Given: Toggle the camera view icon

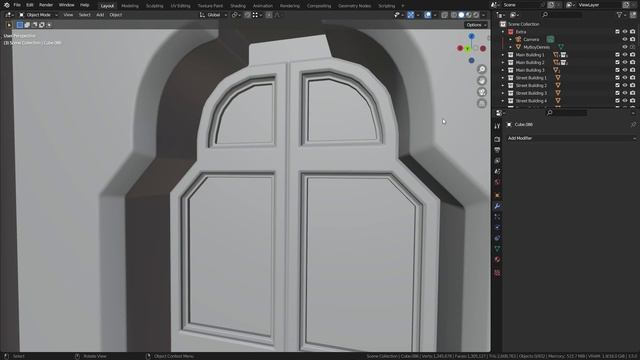Looking at the screenshot, I should (x=482, y=92).
